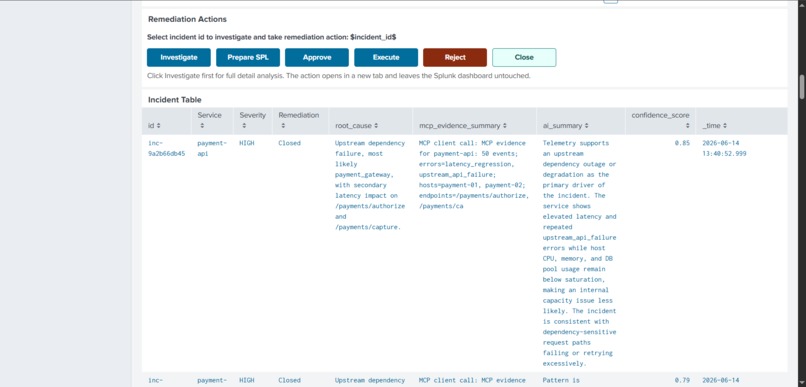
Task: Click the Investigate button
Action: [178, 58]
